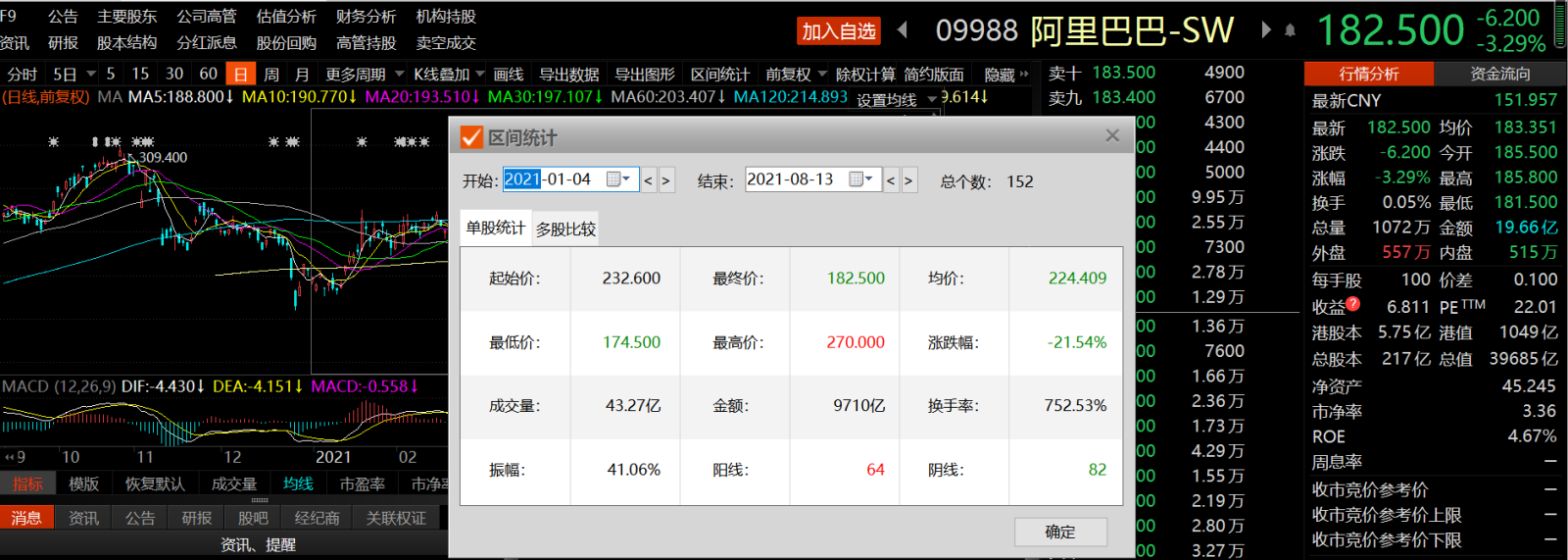
Task: Select 经纪商 bottom tab
Action: [x=317, y=518]
